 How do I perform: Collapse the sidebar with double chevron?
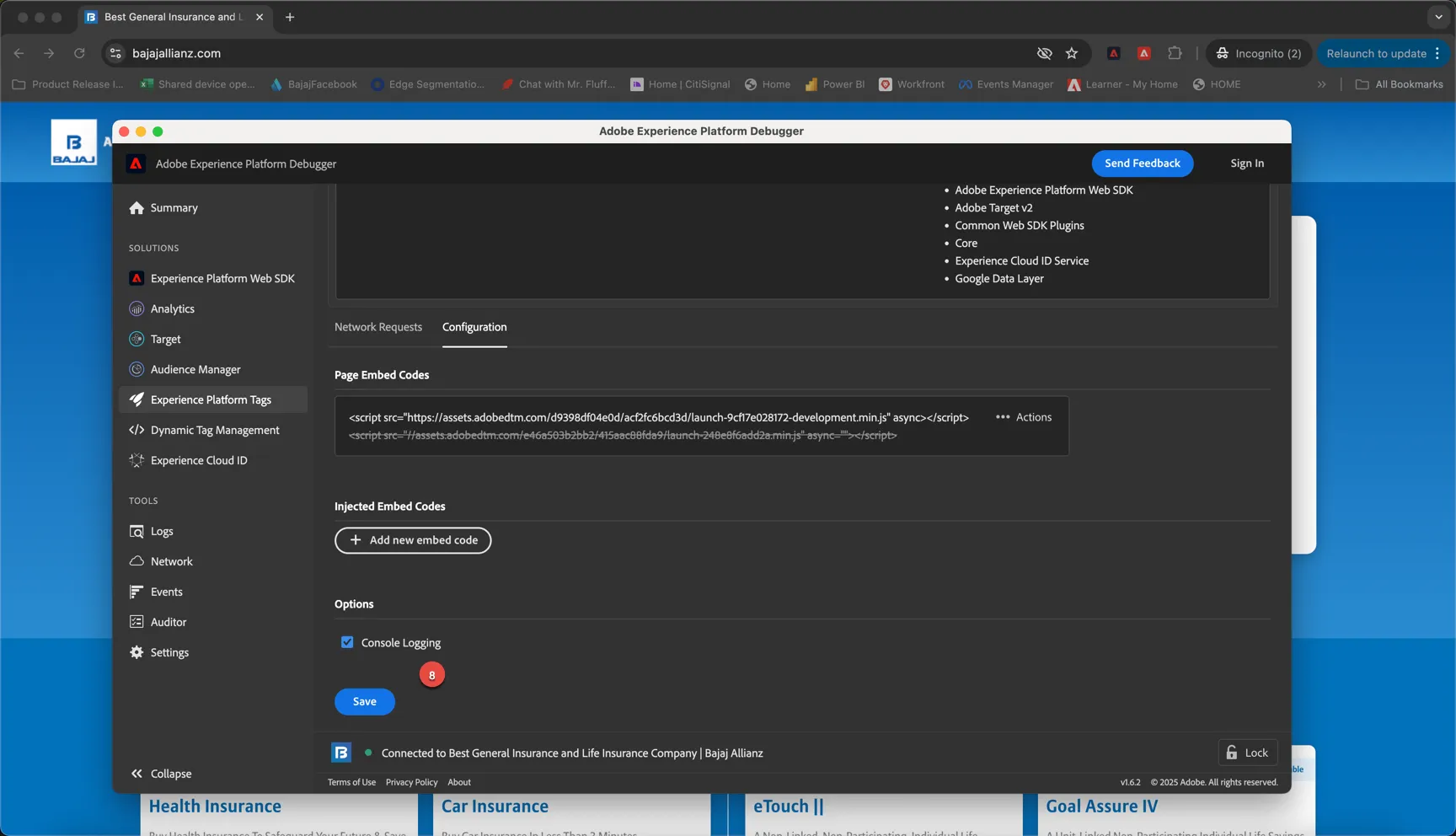tap(136, 774)
